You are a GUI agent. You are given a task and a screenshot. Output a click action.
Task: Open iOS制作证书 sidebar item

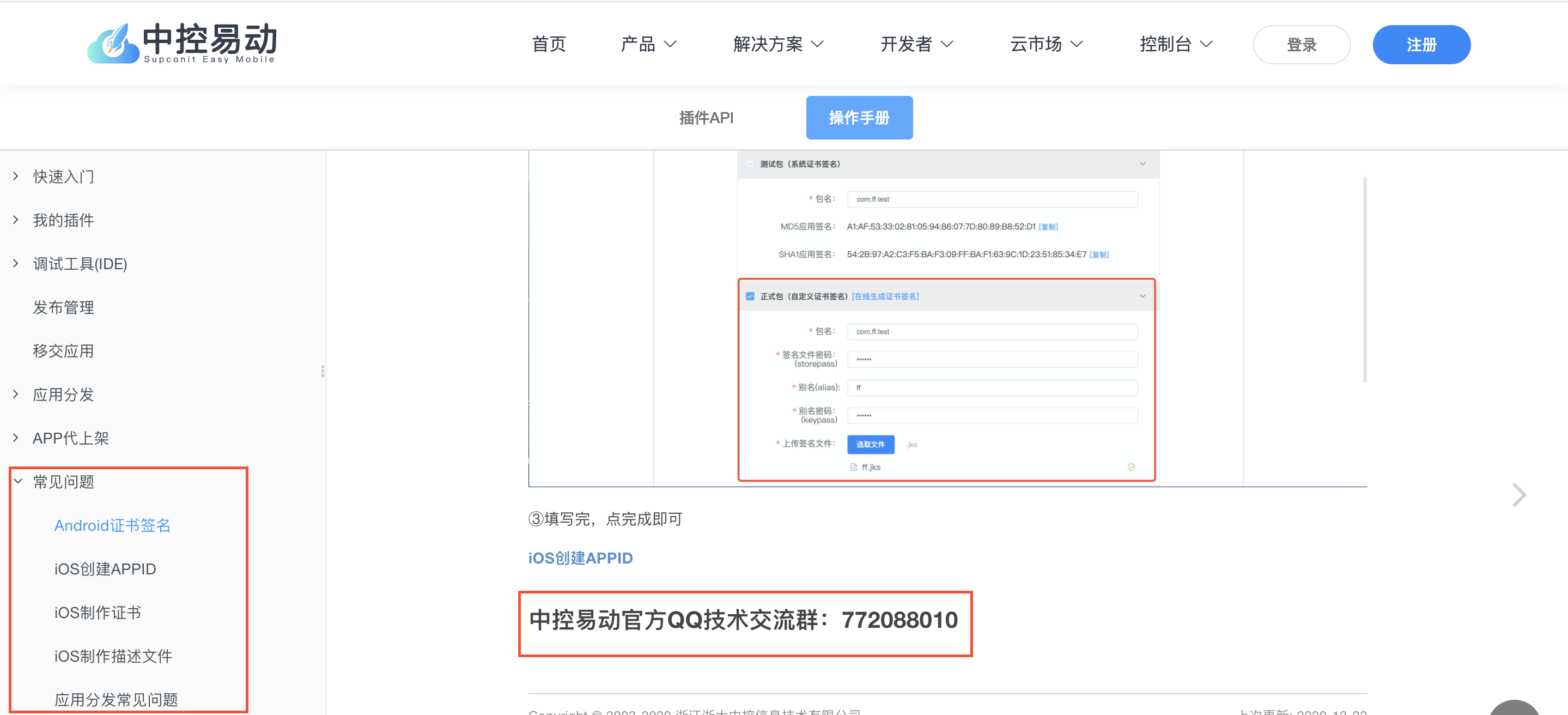pos(98,612)
